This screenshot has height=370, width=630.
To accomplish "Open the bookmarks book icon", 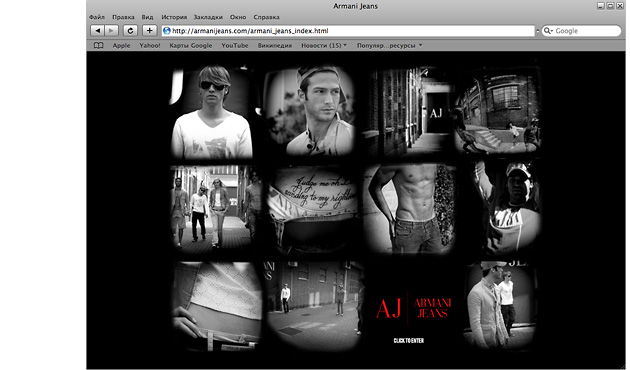I will tap(98, 45).
